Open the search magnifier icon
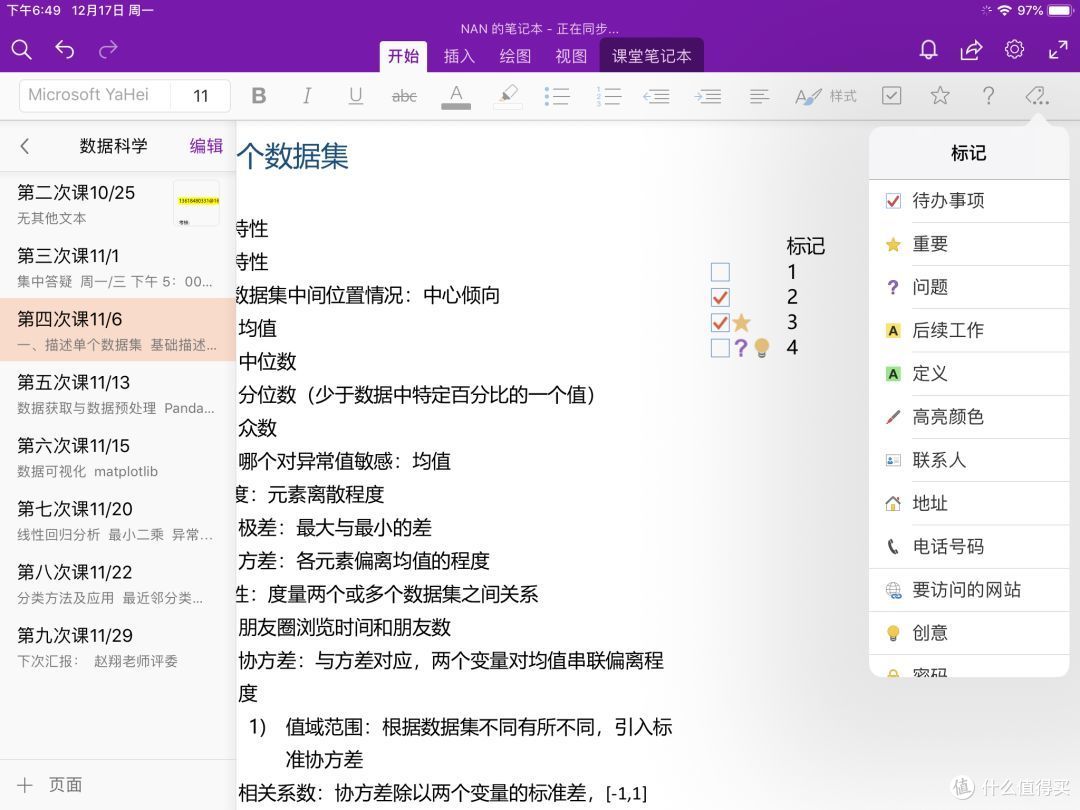 point(21,50)
